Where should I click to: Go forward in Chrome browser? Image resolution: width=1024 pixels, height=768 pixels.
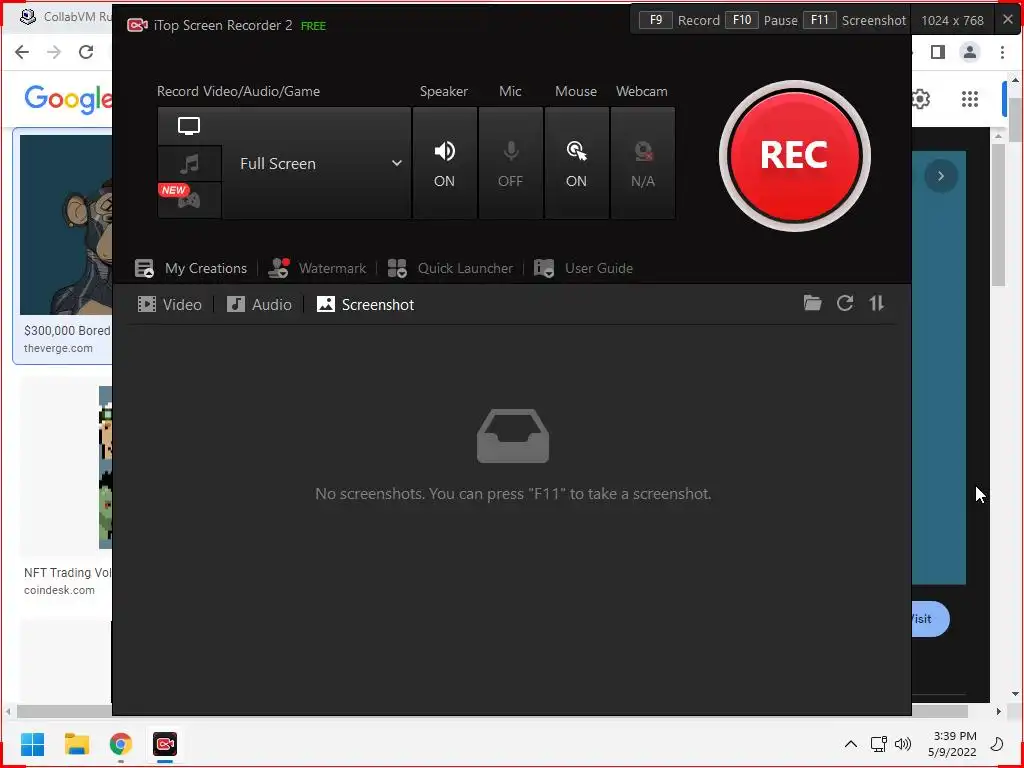point(54,52)
